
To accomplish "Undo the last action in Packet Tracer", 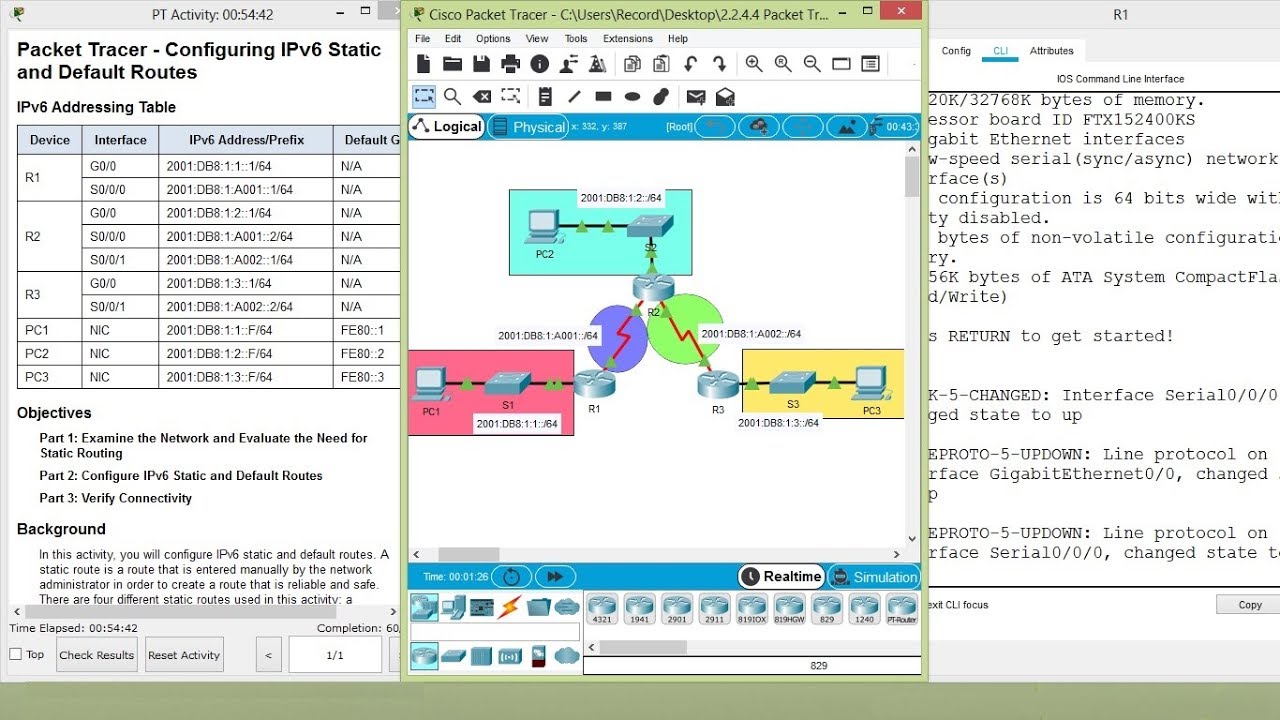I will pos(690,64).
